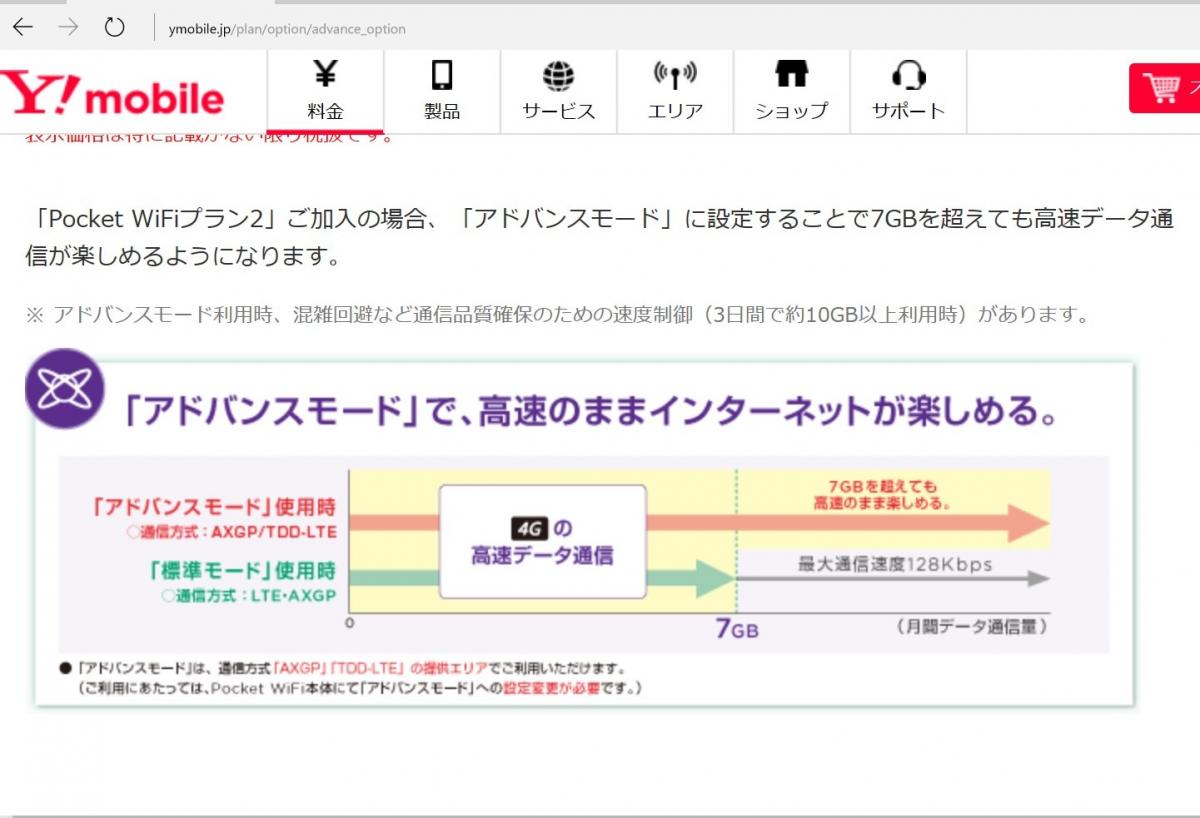Image resolution: width=1200 pixels, height=818 pixels.
Task: Click the red 「アドバンスモード」使用時 label
Action: [215, 506]
